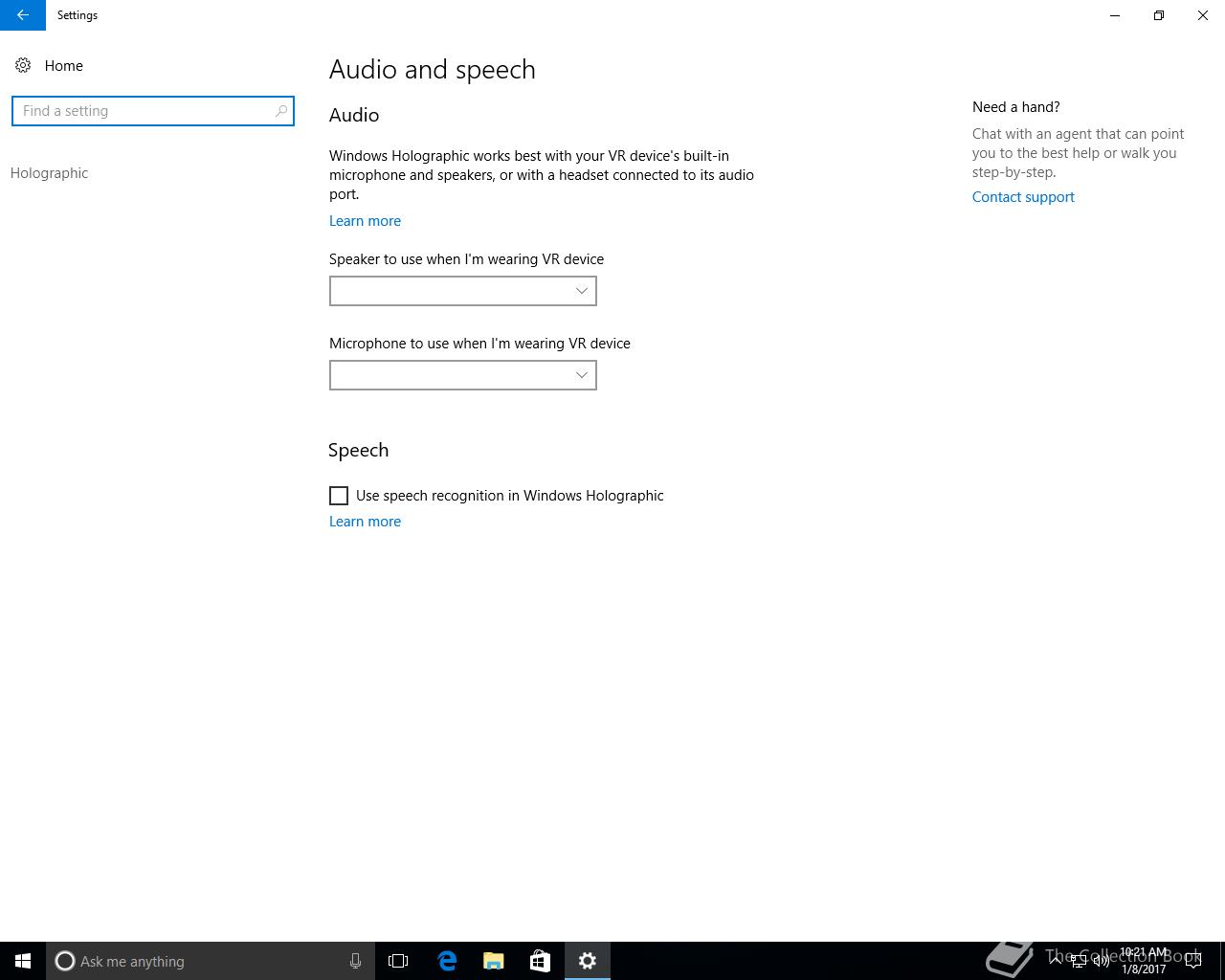Image resolution: width=1225 pixels, height=980 pixels.
Task: Open the Windows Store taskbar icon
Action: tap(540, 961)
